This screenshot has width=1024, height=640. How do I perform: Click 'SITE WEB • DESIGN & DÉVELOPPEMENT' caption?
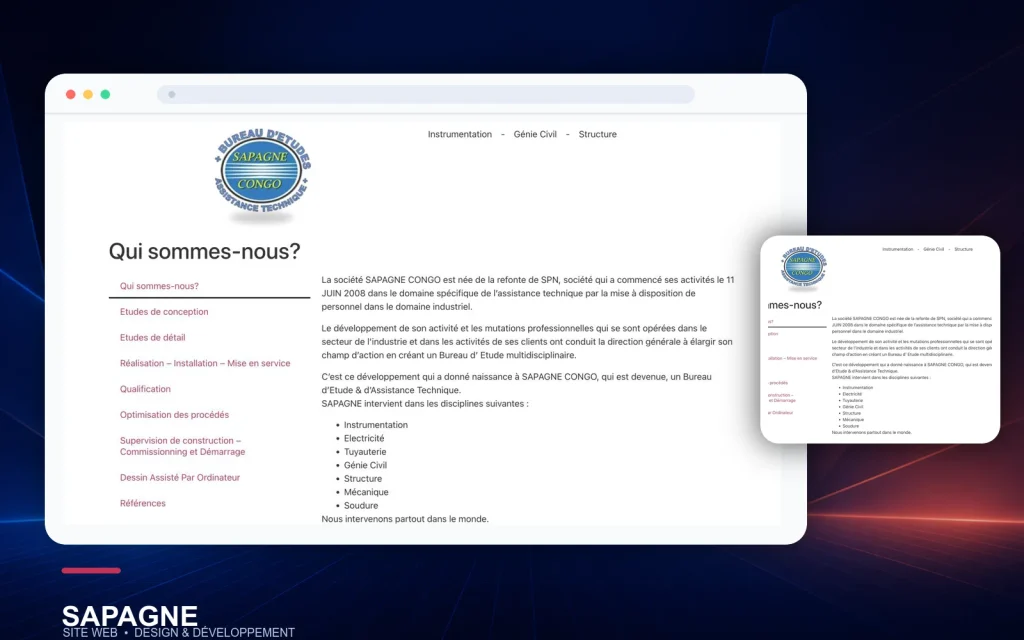coord(179,632)
